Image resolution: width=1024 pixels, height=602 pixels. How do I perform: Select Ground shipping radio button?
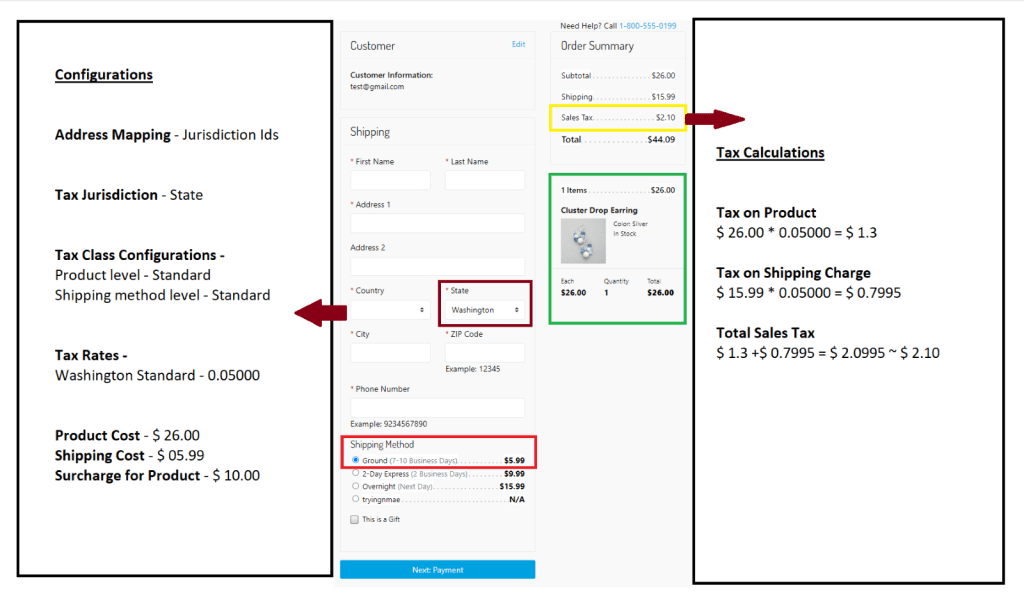[x=355, y=461]
